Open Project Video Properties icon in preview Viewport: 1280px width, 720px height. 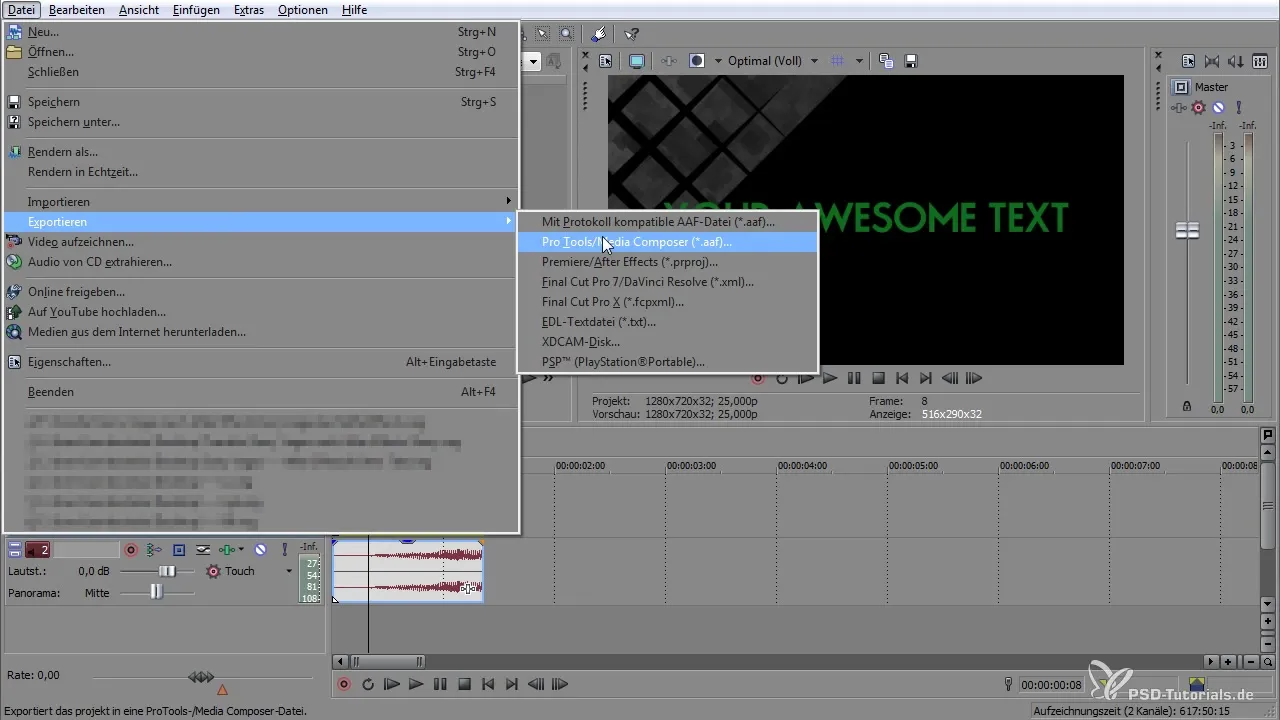pos(606,61)
